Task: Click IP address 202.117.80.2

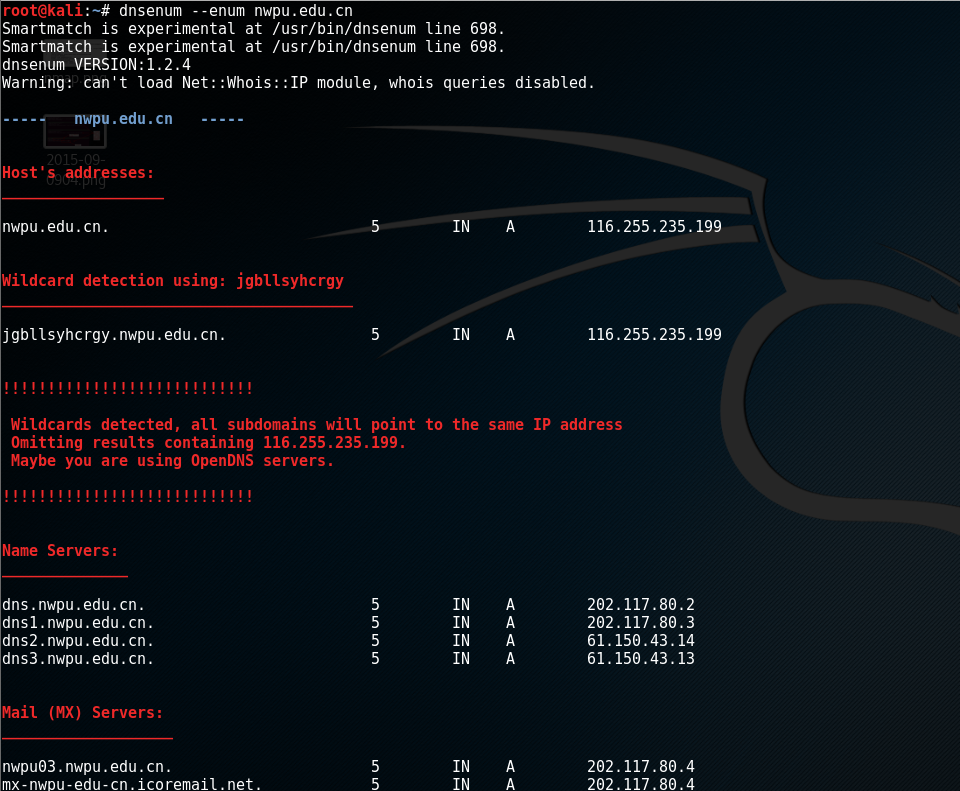Action: [x=641, y=605]
